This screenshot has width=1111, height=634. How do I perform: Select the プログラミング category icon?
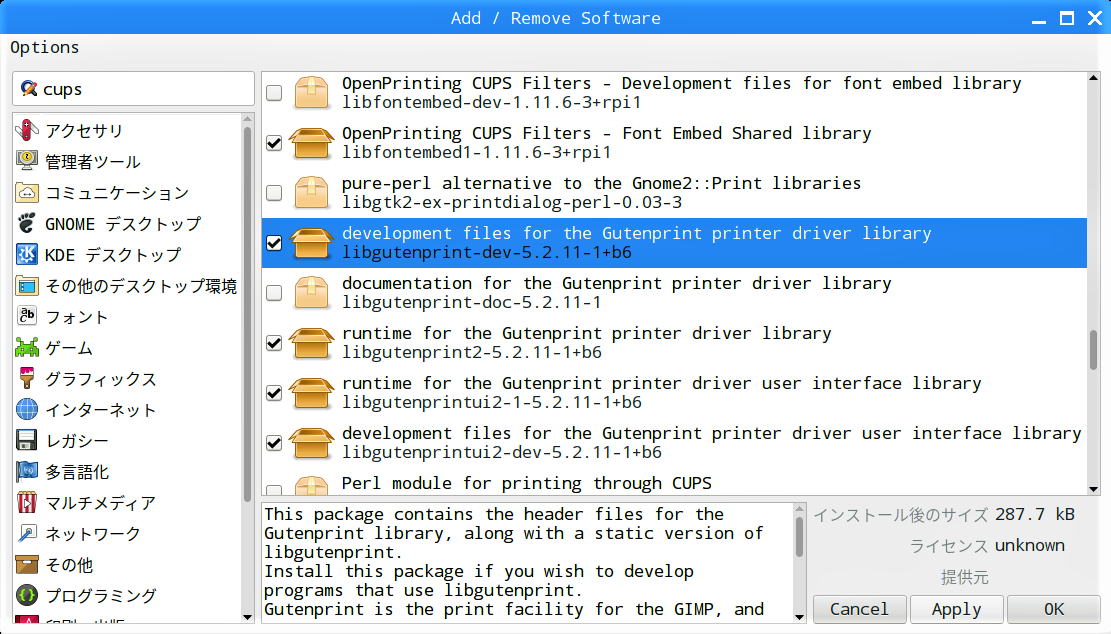tap(27, 596)
